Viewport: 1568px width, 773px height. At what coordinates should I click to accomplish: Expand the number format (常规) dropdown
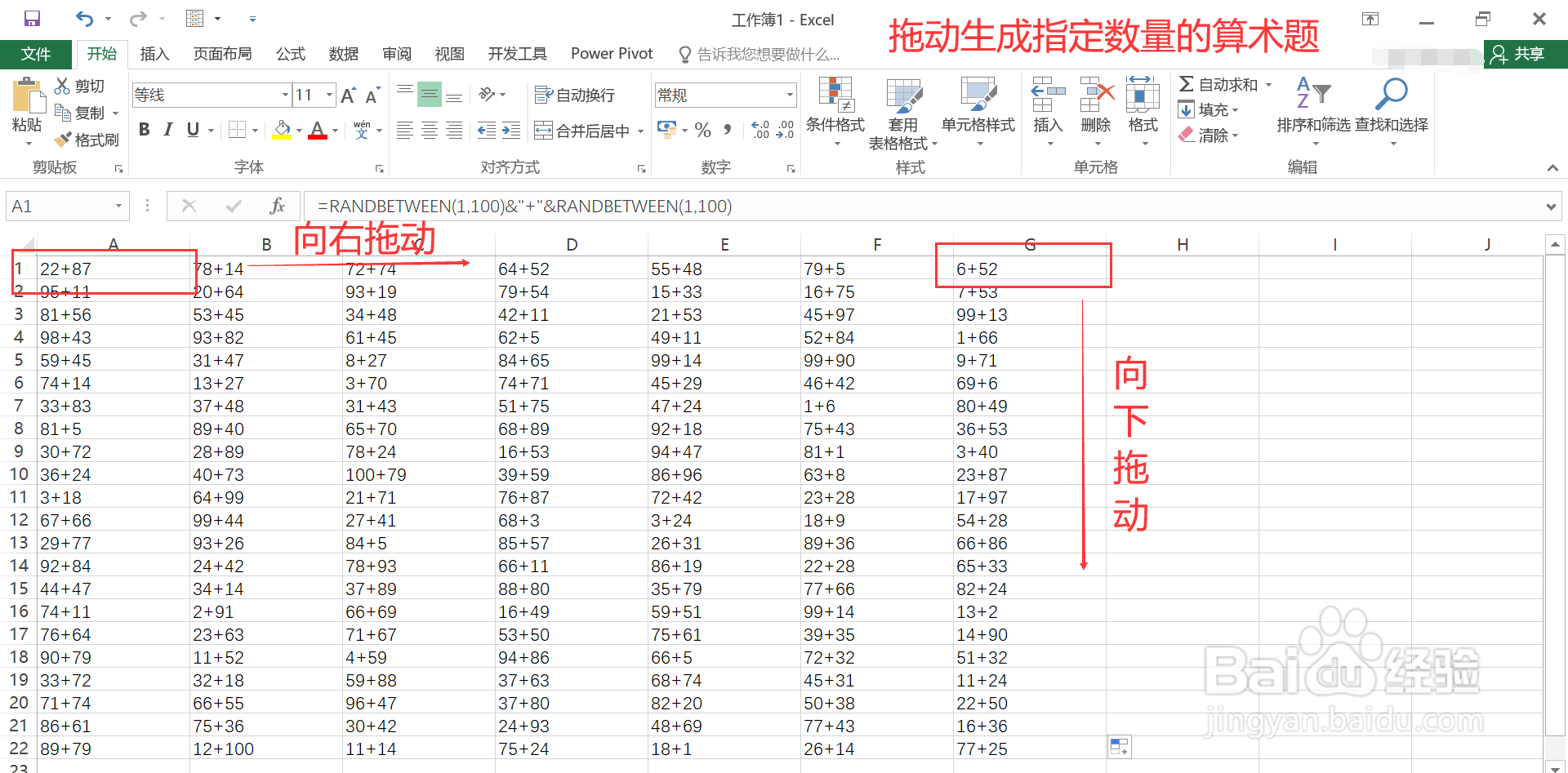point(790,94)
